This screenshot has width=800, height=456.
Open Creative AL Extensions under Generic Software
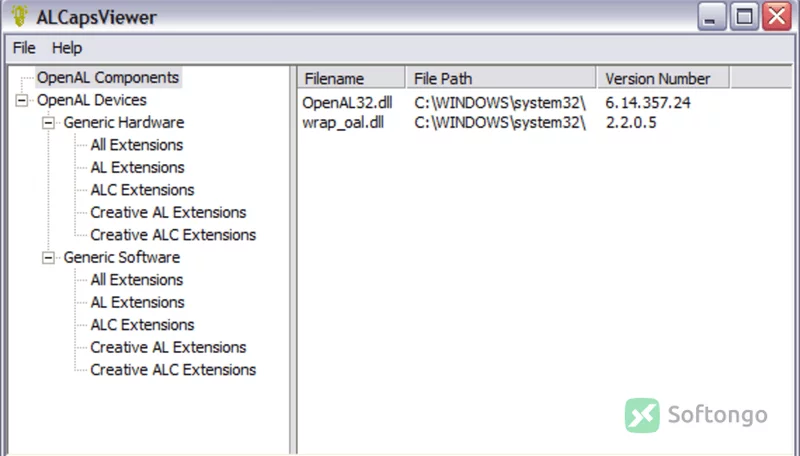(168, 347)
